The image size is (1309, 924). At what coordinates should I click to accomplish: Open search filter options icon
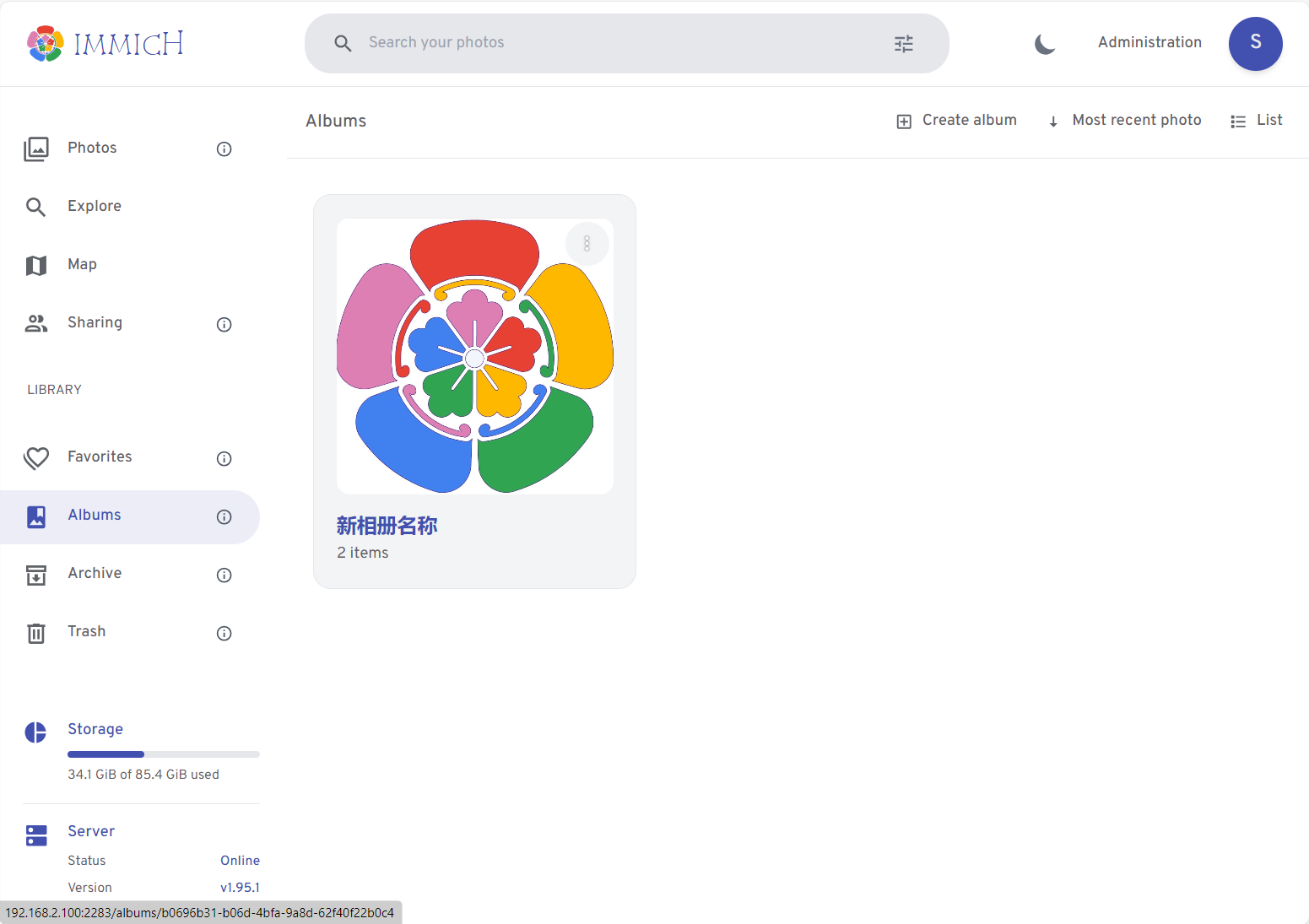[x=903, y=43]
